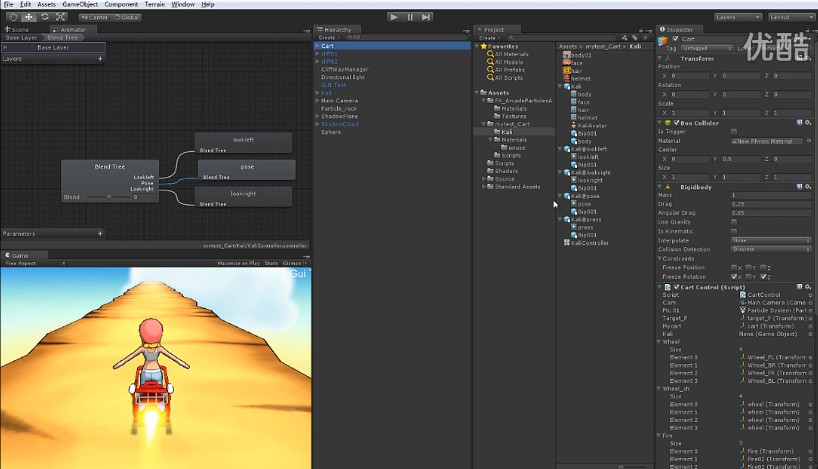Toggle Maximize on Play in Game view
This screenshot has height=469, width=818.
click(238, 263)
